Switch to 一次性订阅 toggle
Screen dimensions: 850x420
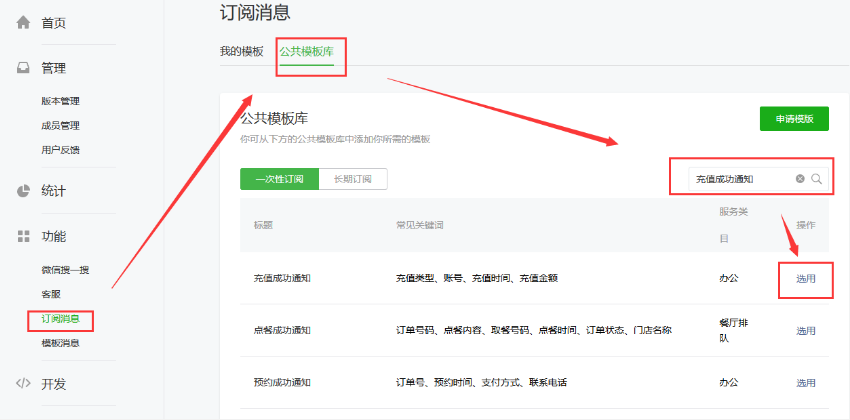(x=279, y=179)
